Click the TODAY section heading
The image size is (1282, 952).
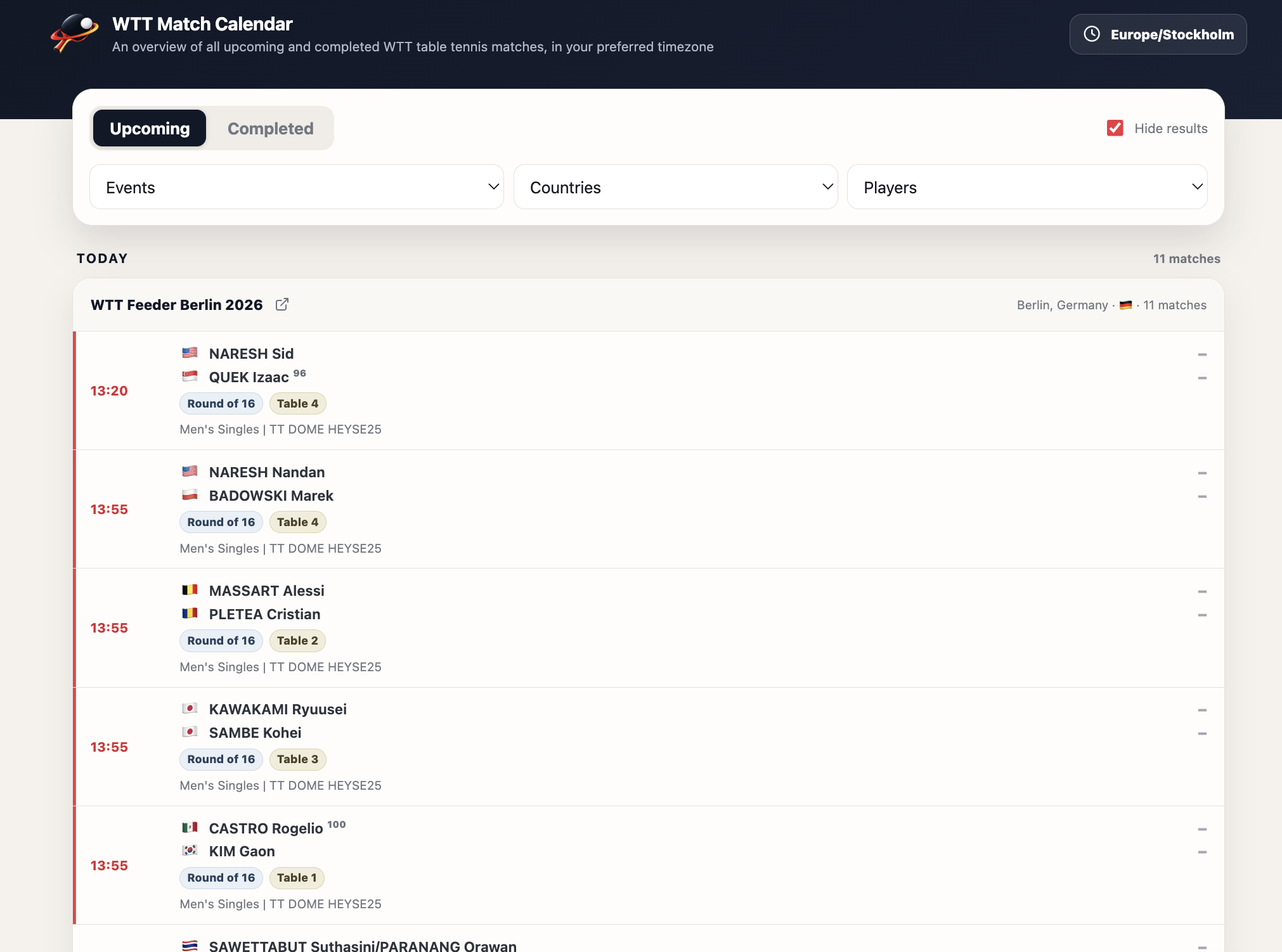102,259
